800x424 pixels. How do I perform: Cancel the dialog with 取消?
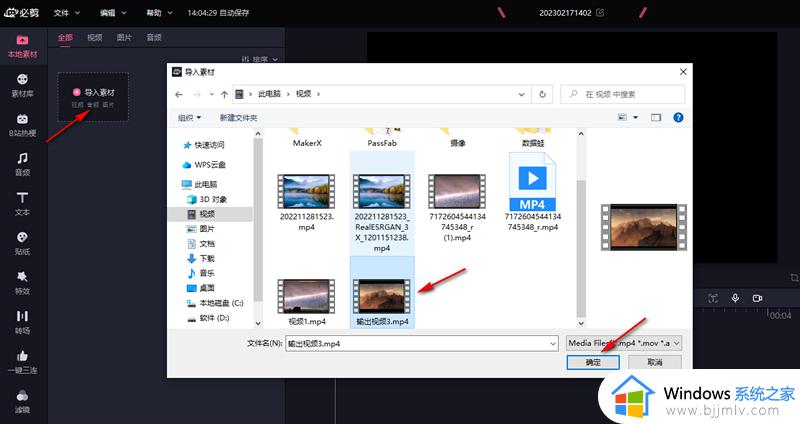tap(655, 362)
